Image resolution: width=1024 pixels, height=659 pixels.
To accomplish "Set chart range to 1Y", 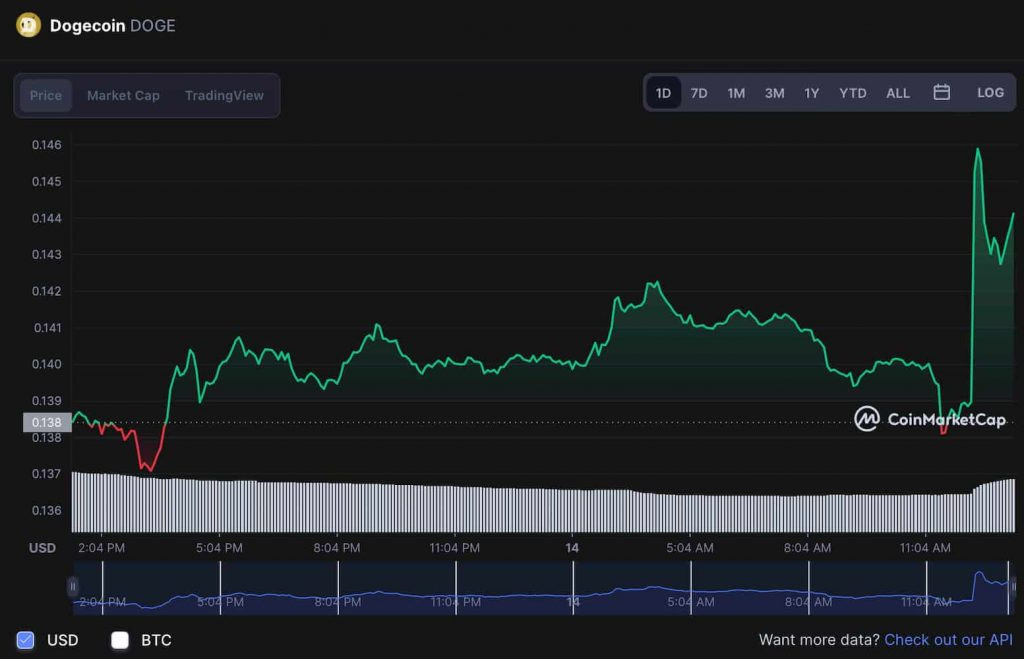I will pos(812,93).
